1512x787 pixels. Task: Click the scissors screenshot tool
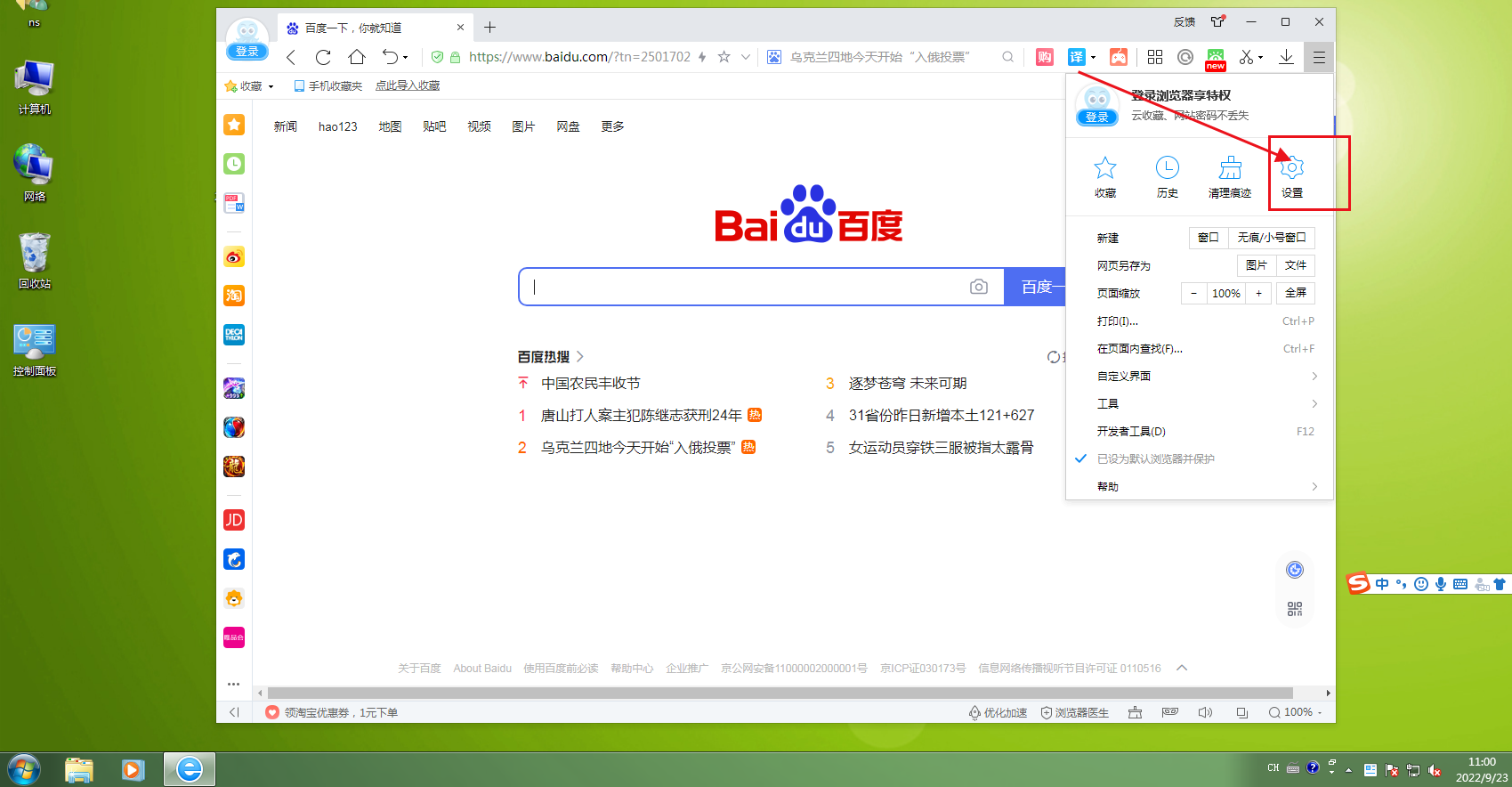[x=1246, y=57]
